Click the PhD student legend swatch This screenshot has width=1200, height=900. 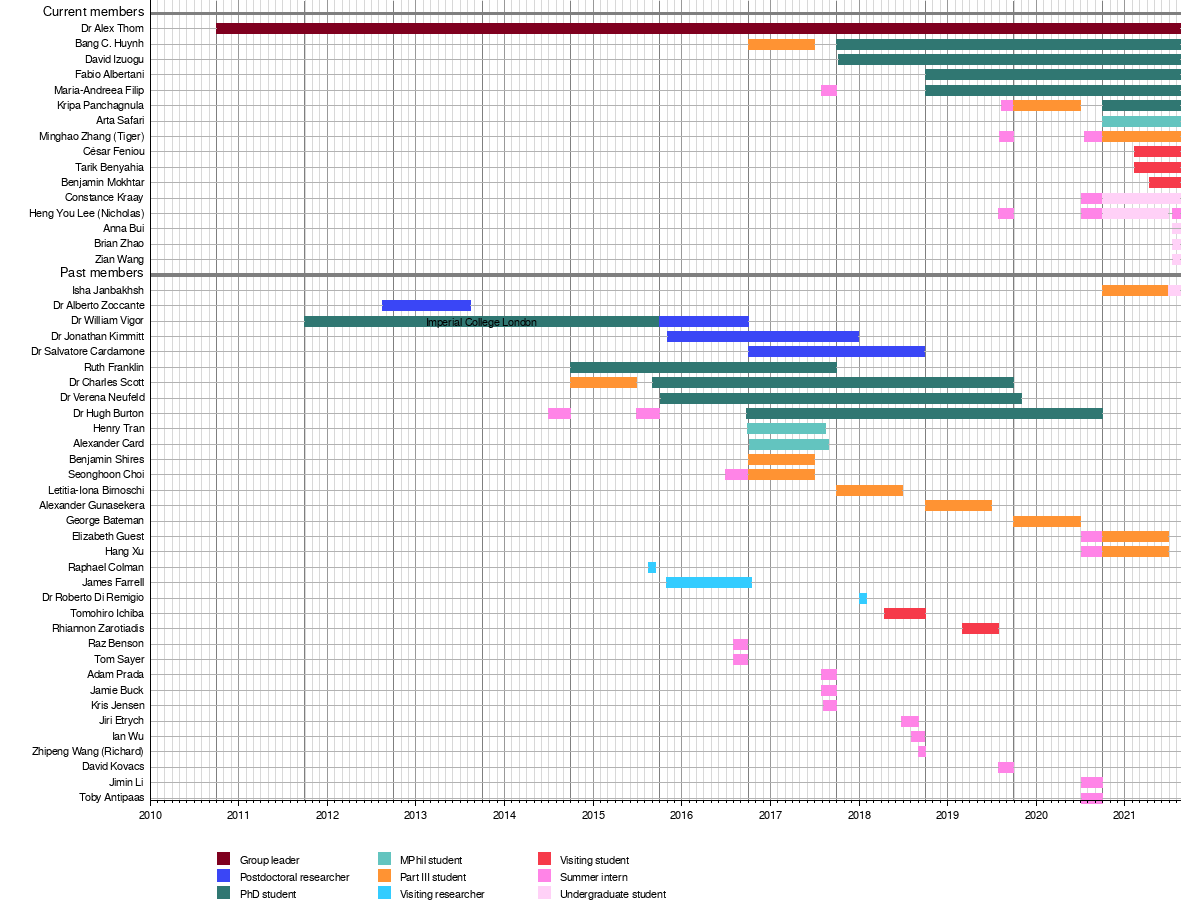(x=224, y=893)
